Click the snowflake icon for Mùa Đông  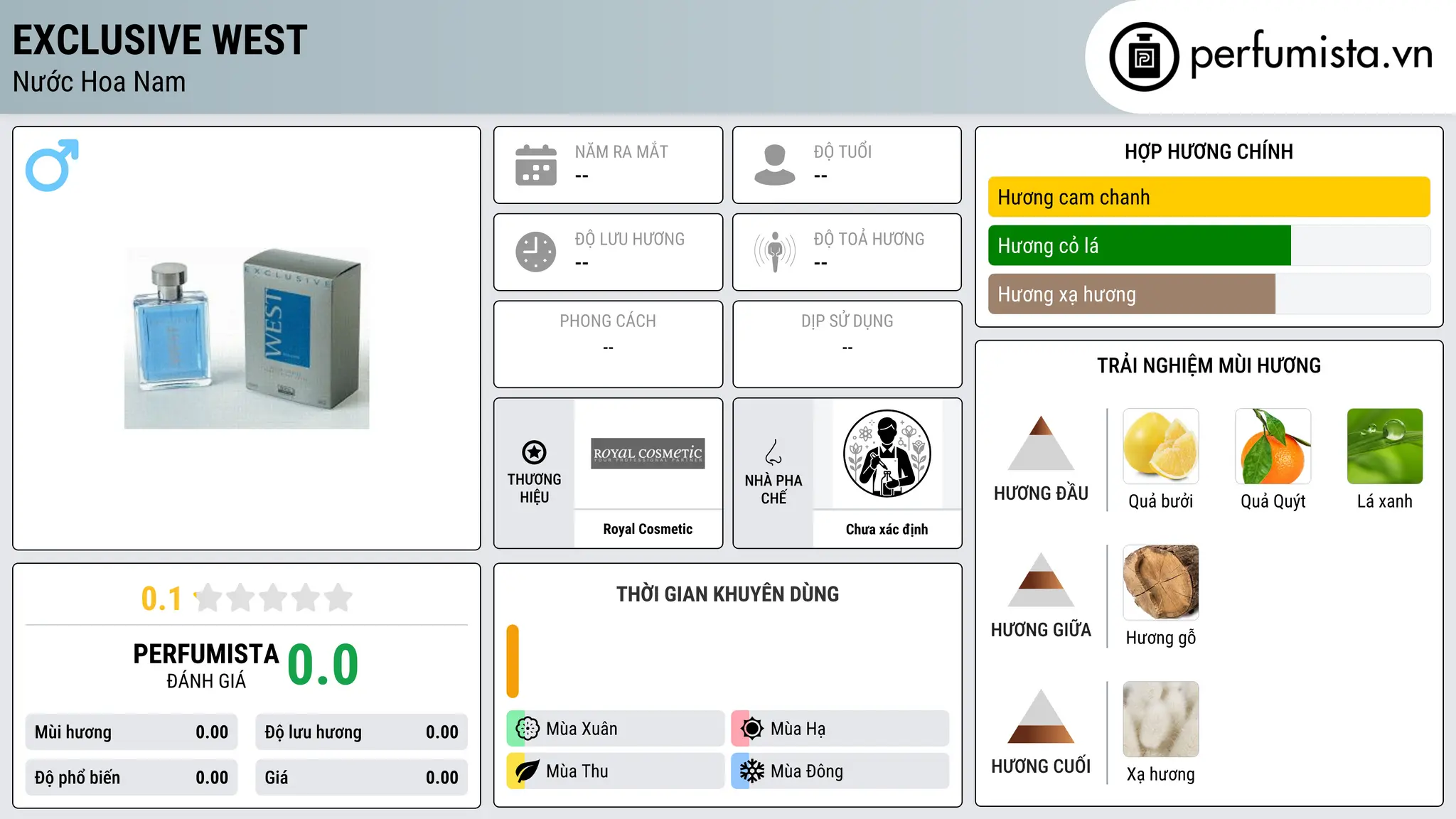(751, 771)
